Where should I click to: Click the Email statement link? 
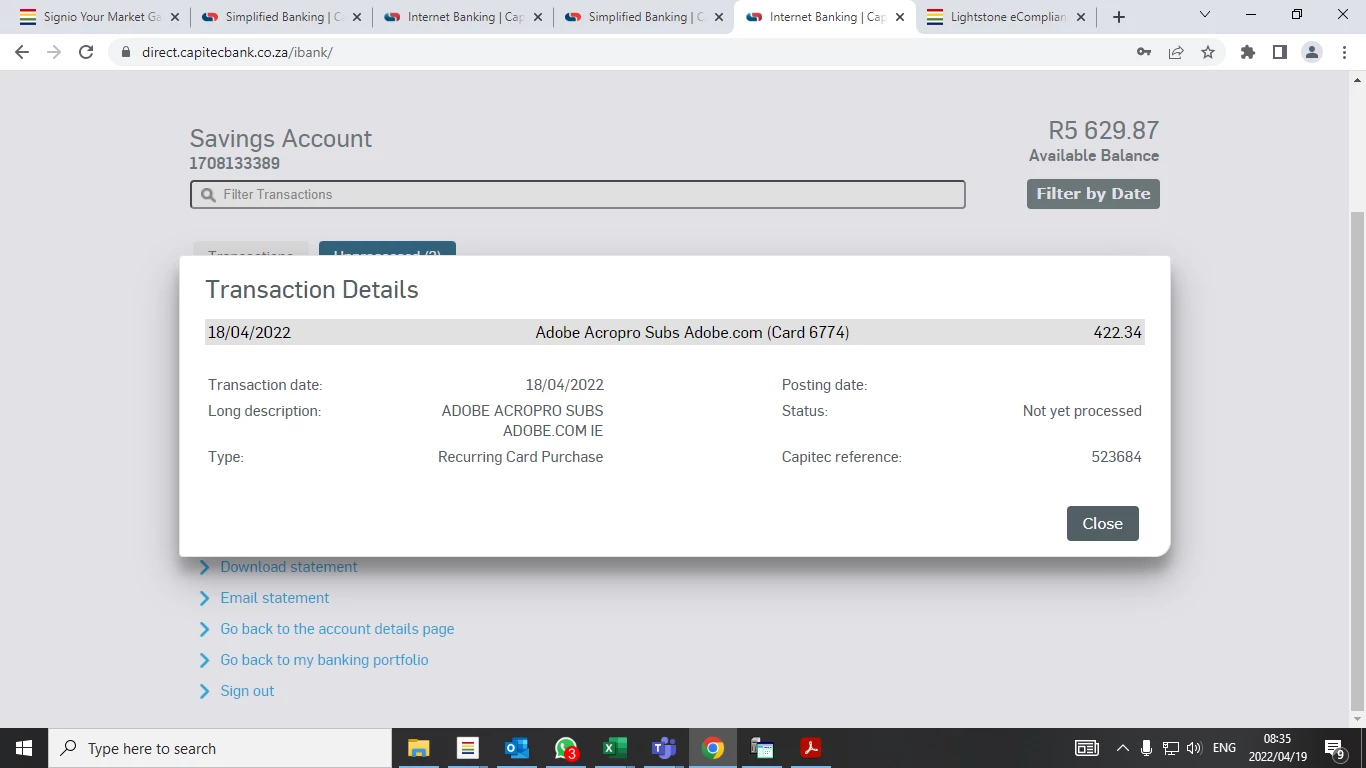pos(274,598)
